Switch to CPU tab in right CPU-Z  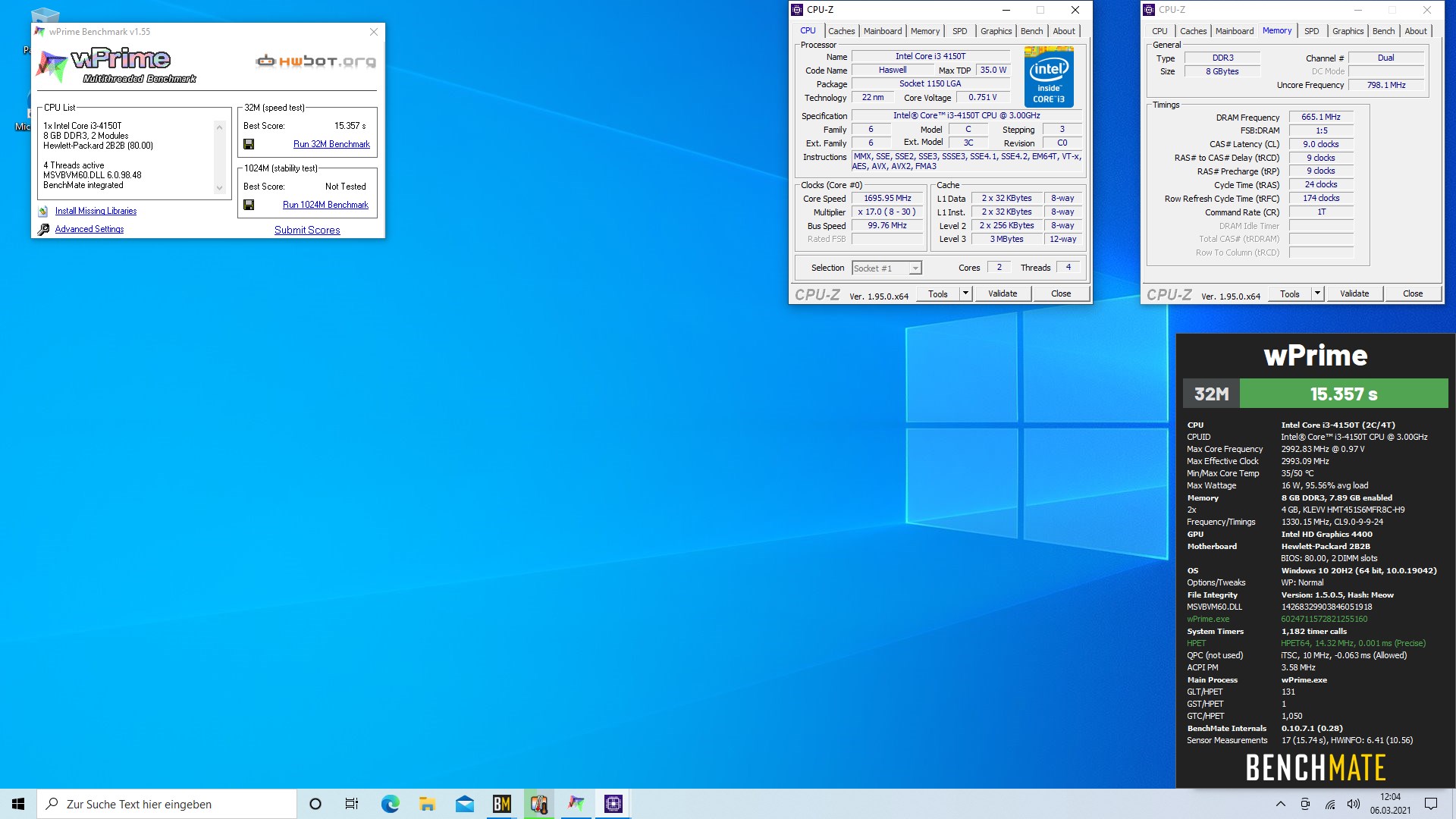click(1159, 31)
